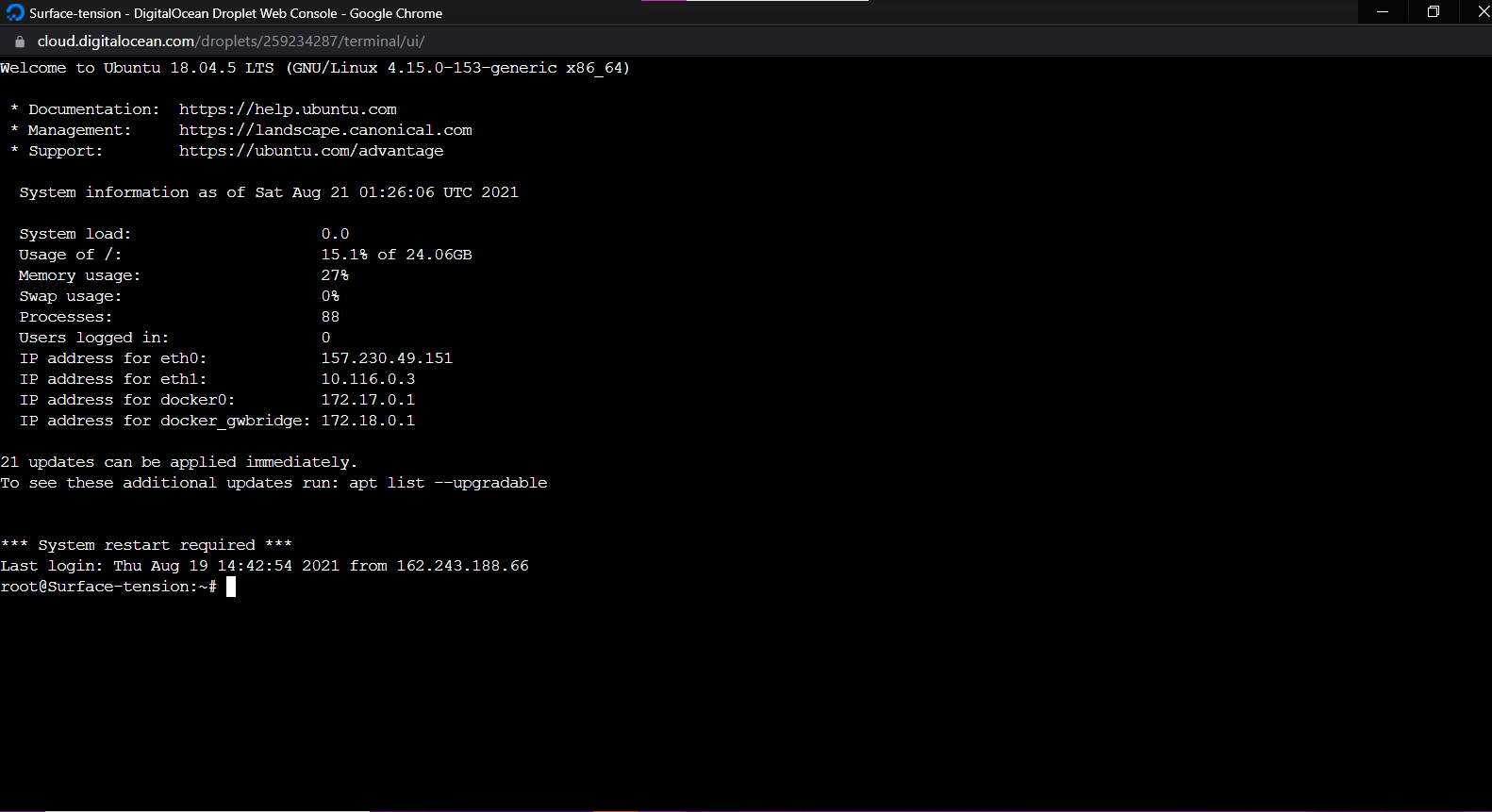Click the system information date line
The image size is (1492, 812).
point(269,192)
